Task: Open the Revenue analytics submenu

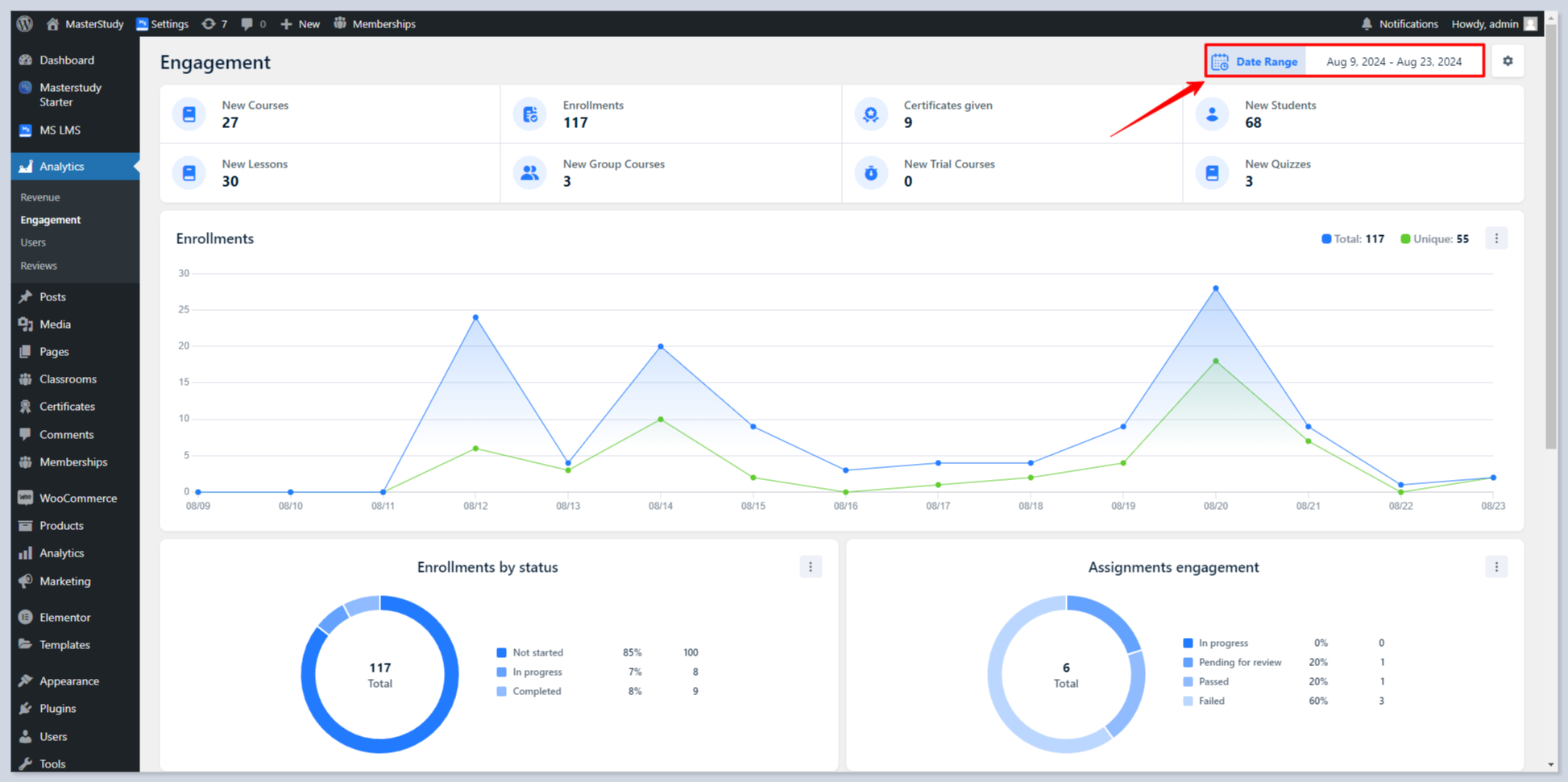Action: (x=40, y=197)
